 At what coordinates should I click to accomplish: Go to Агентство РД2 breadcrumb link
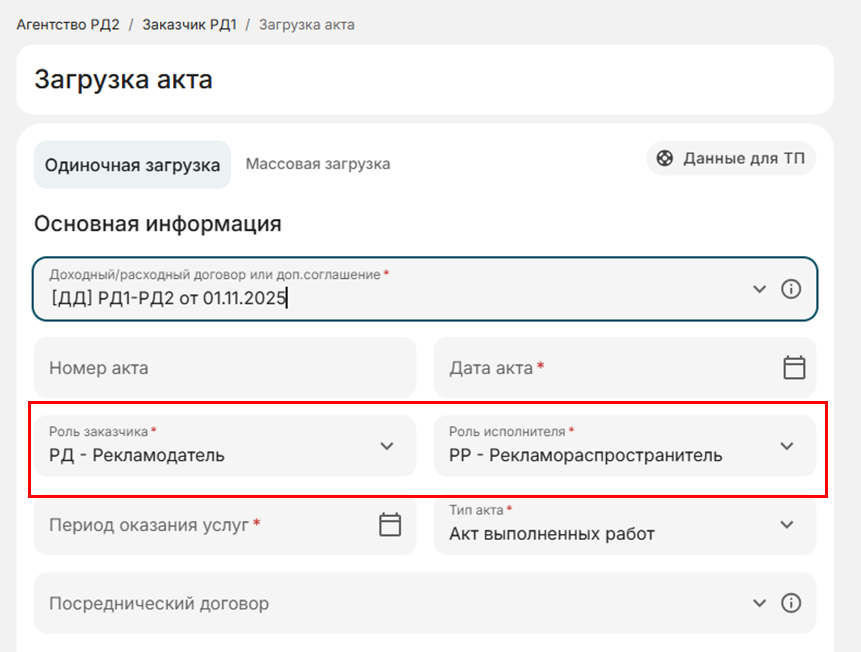click(x=67, y=24)
